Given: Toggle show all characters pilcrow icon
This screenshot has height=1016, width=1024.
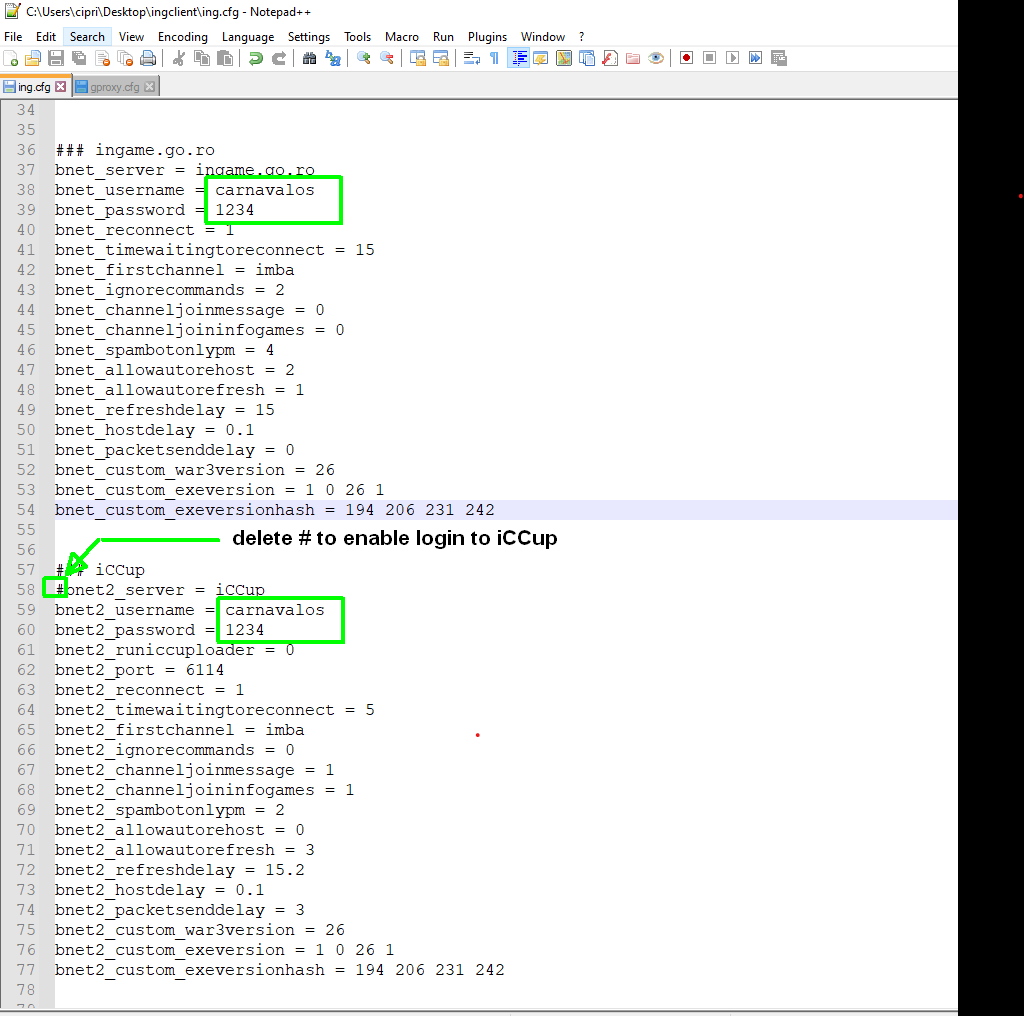Looking at the screenshot, I should coord(494,58).
